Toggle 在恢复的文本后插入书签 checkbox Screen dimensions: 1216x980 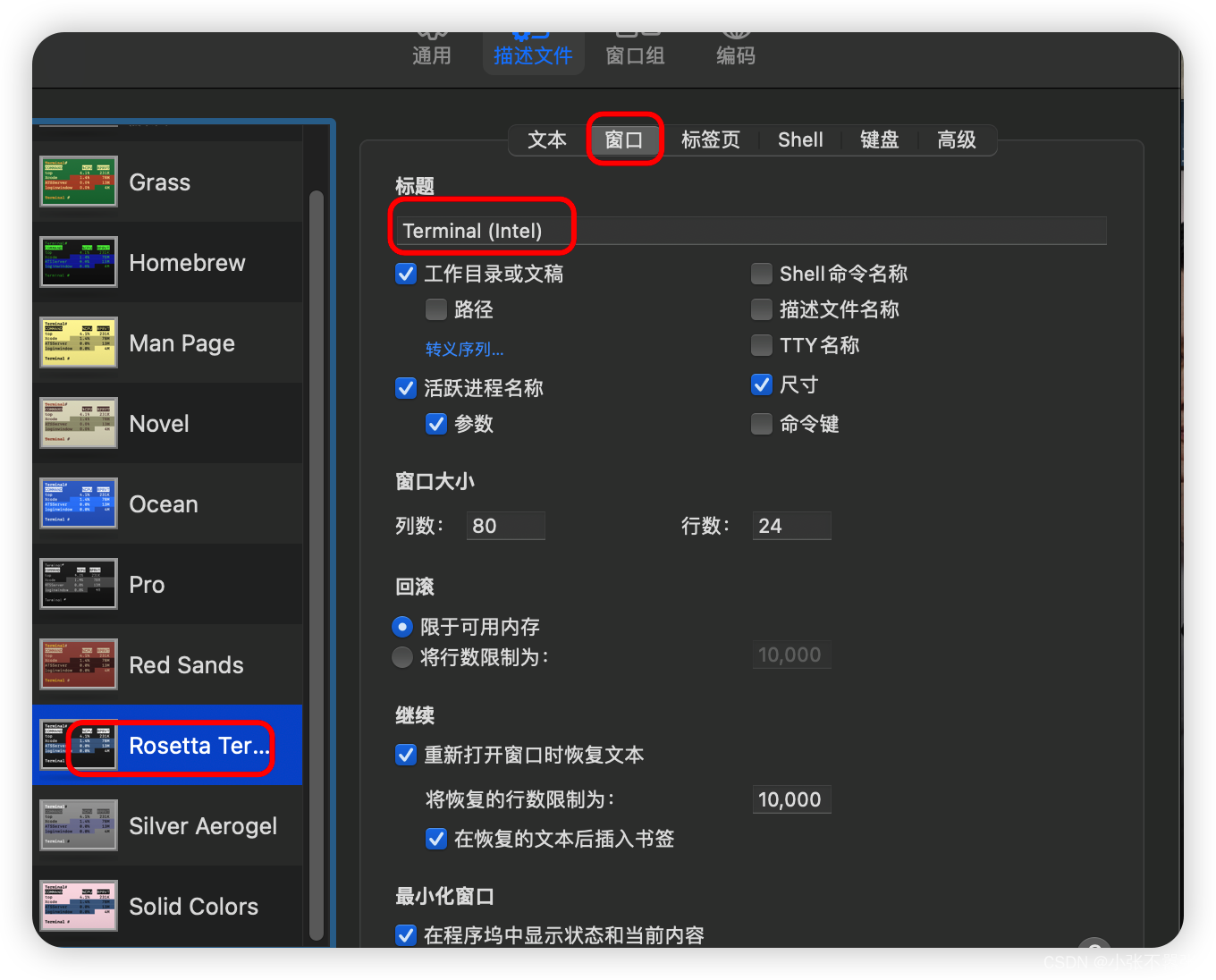(436, 839)
